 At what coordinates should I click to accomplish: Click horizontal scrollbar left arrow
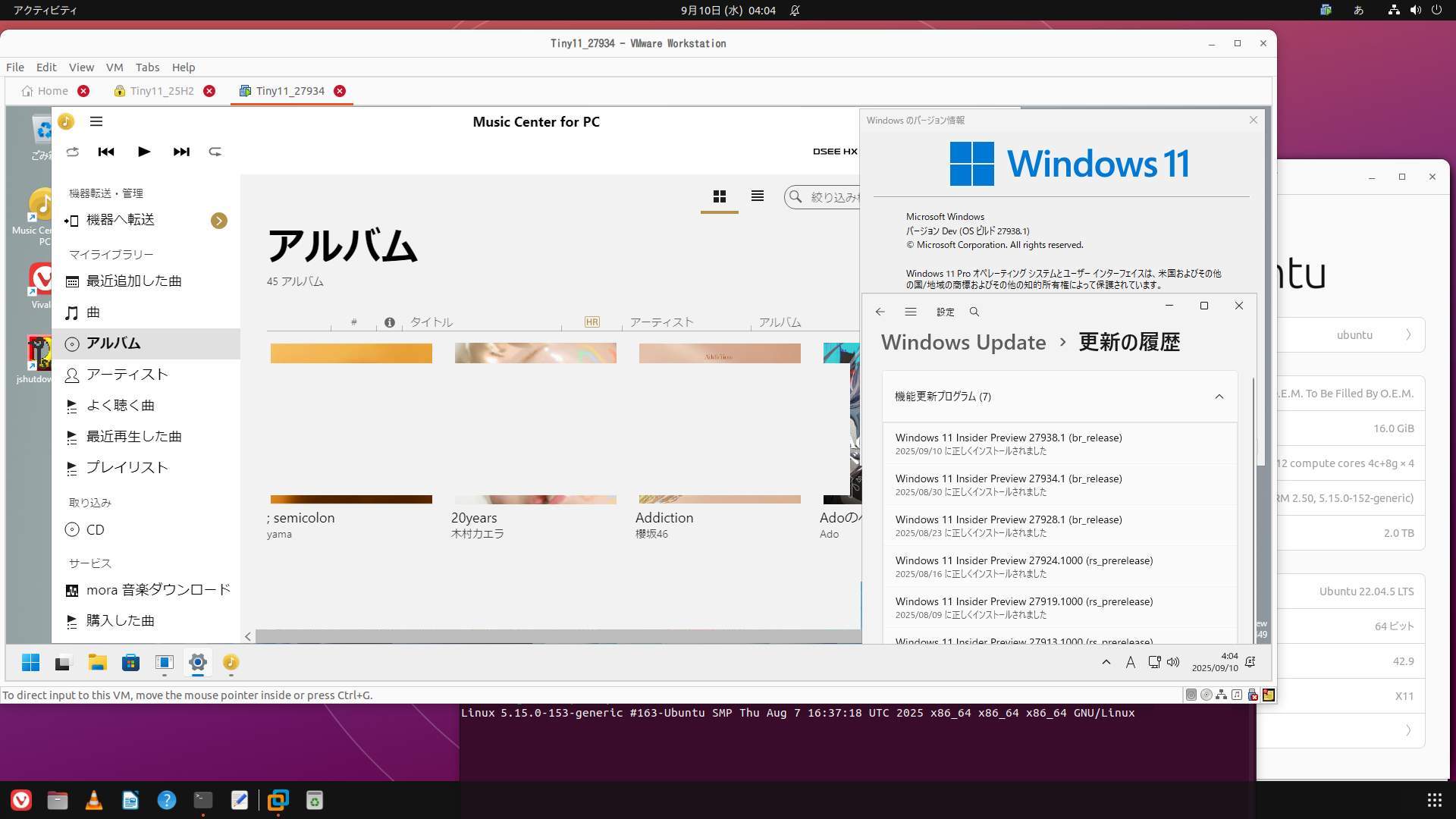248,636
